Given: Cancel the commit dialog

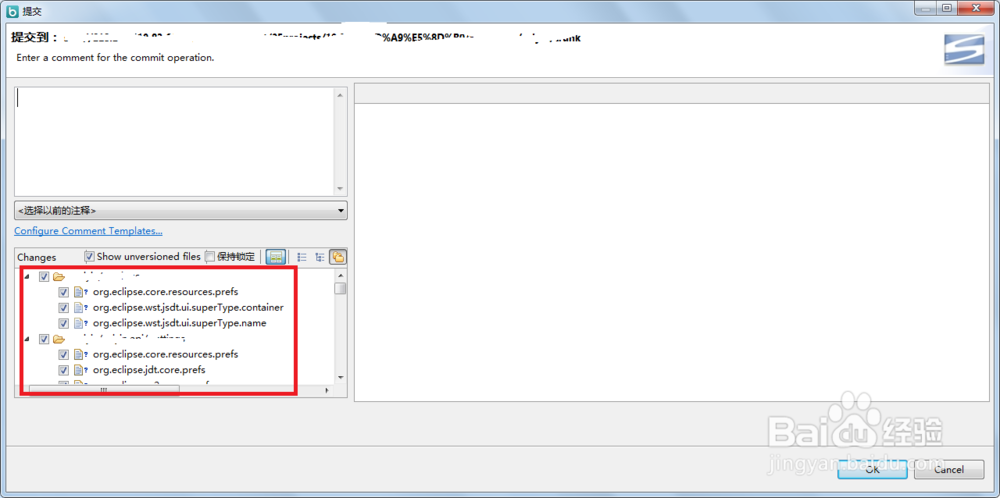Looking at the screenshot, I should point(948,469).
